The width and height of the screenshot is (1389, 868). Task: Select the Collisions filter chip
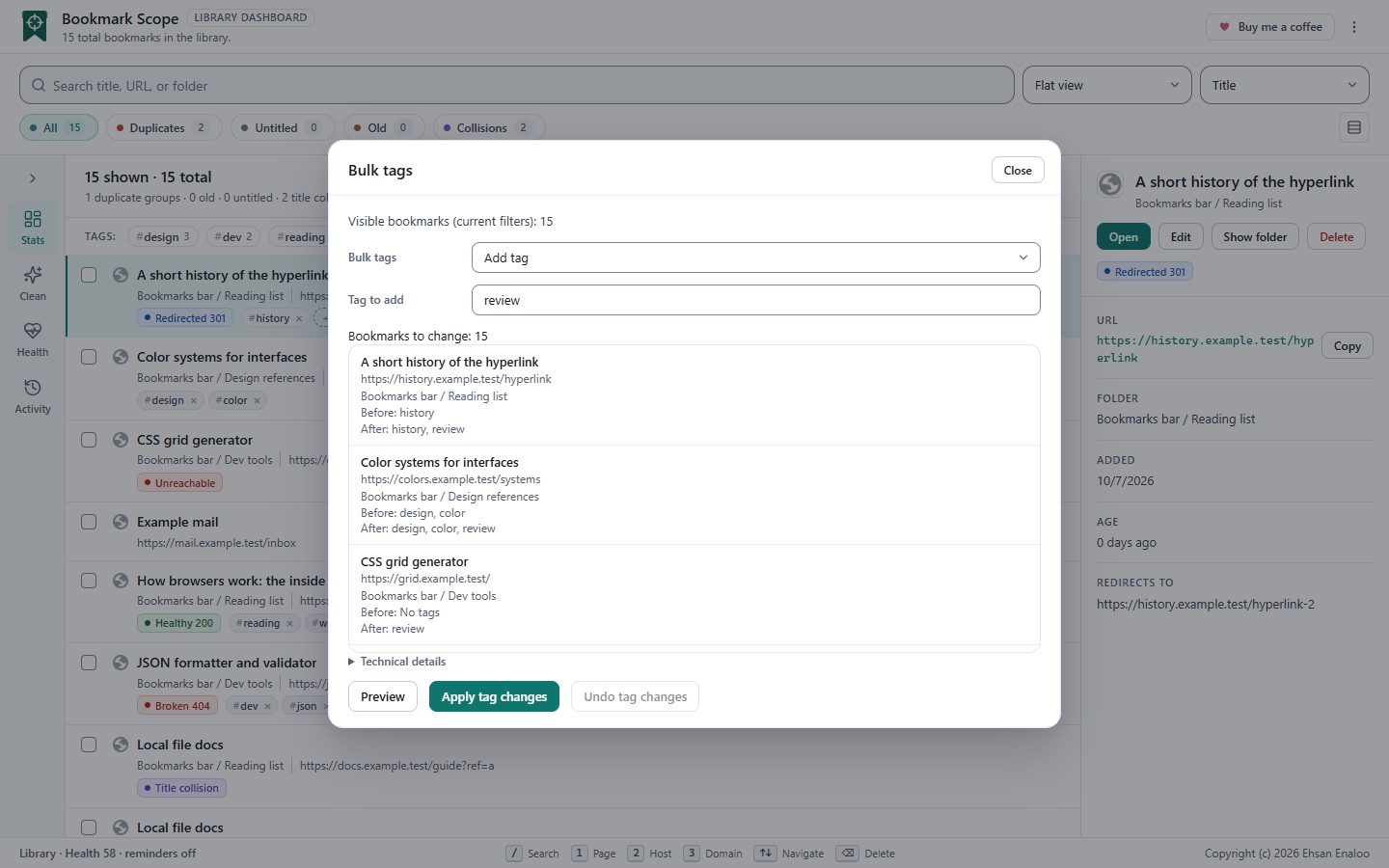tap(489, 127)
